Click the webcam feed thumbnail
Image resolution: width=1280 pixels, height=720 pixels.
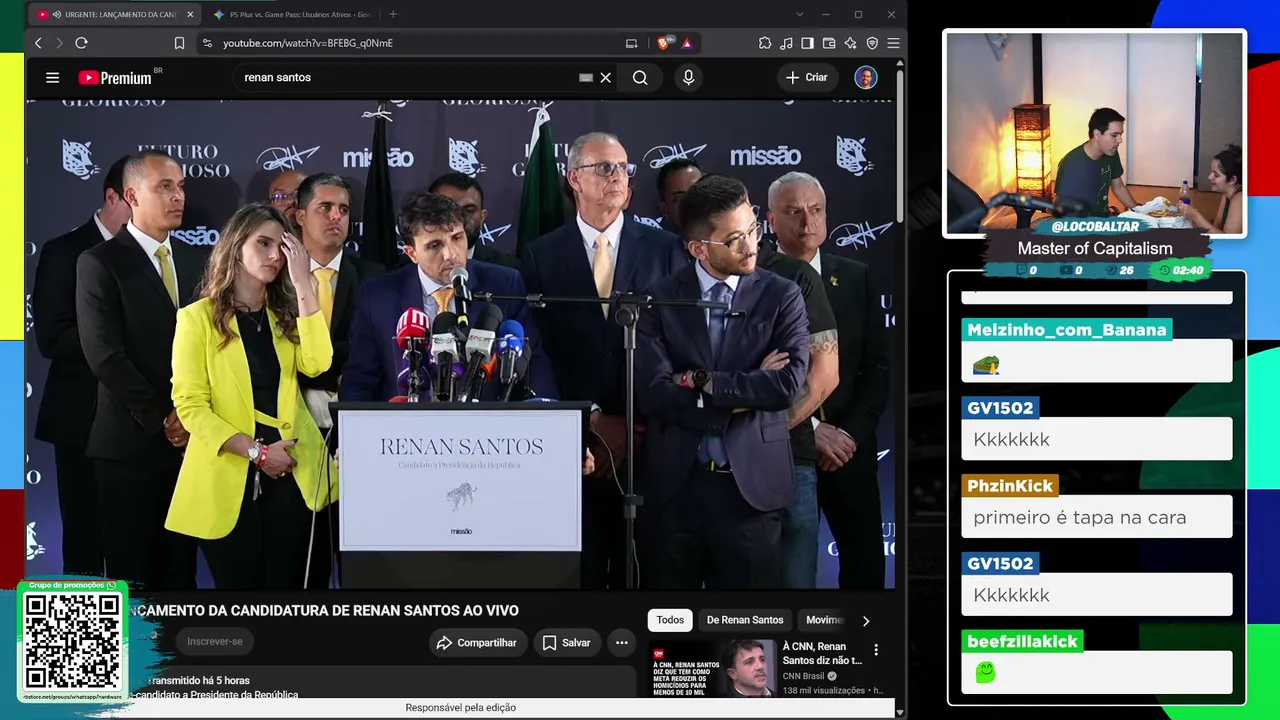(x=1095, y=133)
